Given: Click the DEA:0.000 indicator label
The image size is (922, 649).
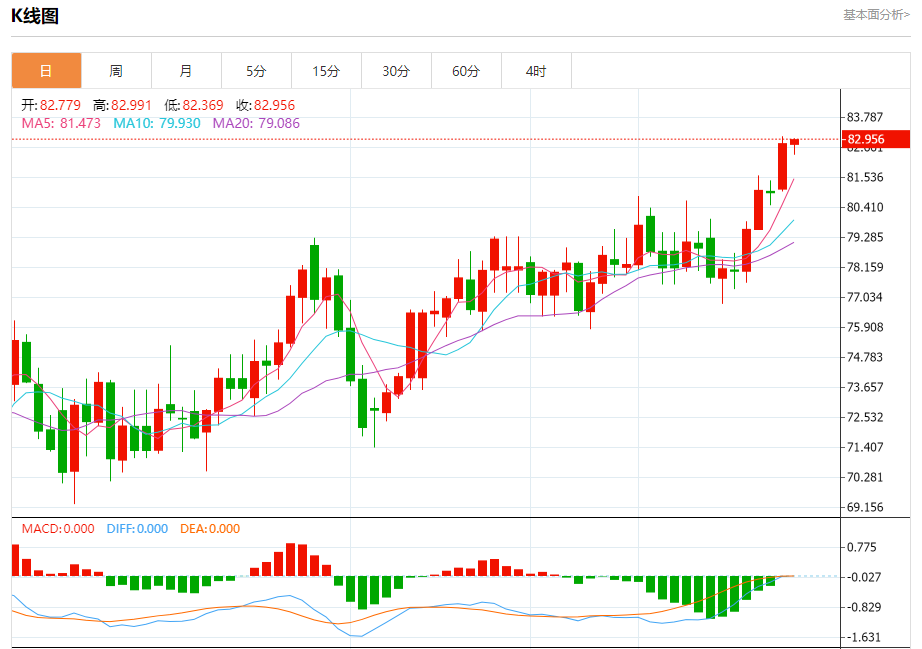Looking at the screenshot, I should point(210,528).
